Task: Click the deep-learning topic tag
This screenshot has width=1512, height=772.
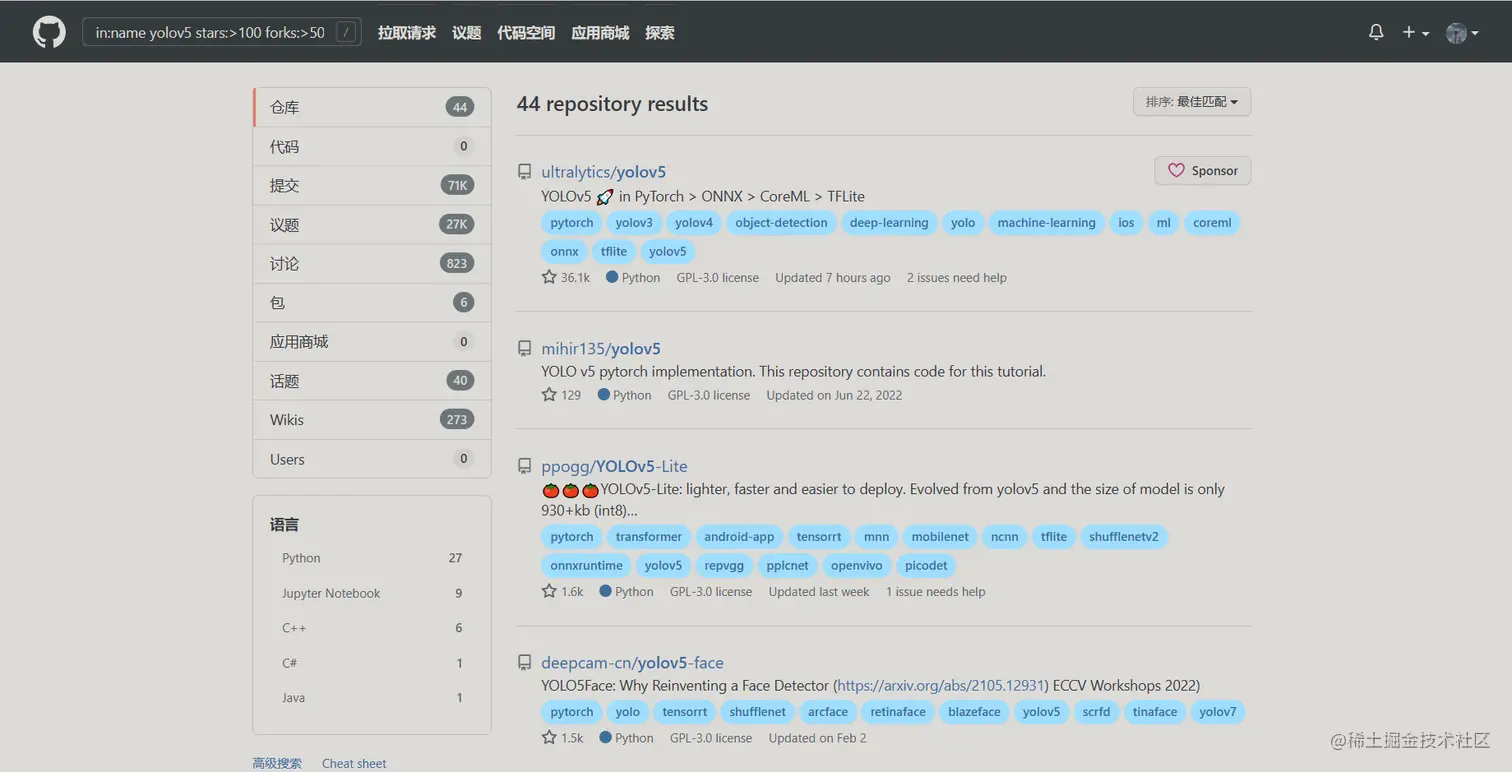Action: 889,223
